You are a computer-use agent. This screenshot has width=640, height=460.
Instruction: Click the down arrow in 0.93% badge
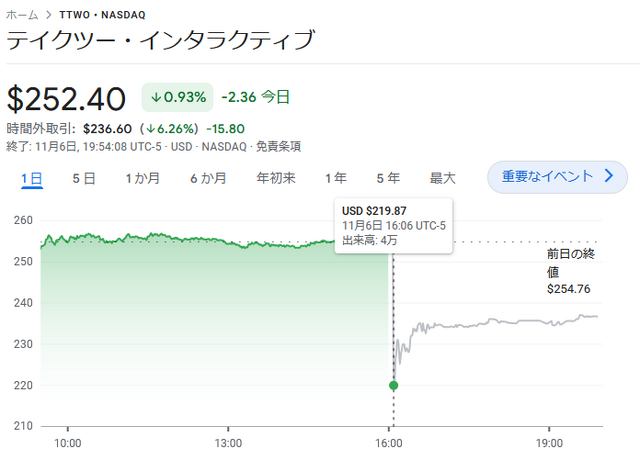coord(156,97)
